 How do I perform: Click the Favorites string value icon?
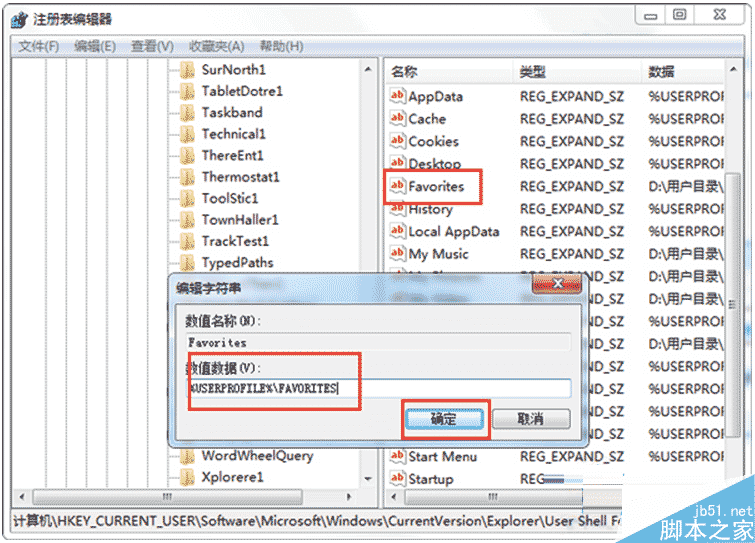[397, 185]
